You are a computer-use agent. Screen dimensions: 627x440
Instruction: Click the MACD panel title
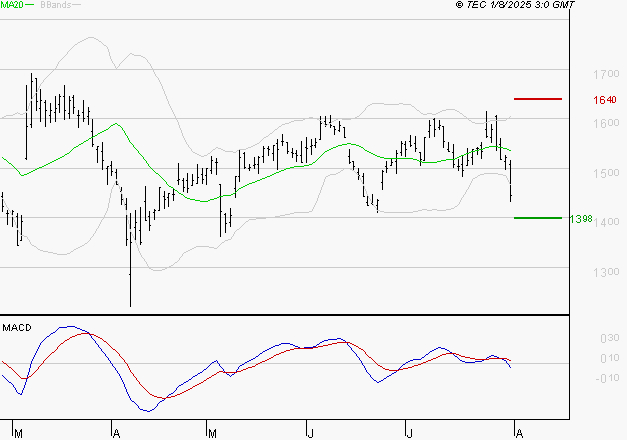17,328
